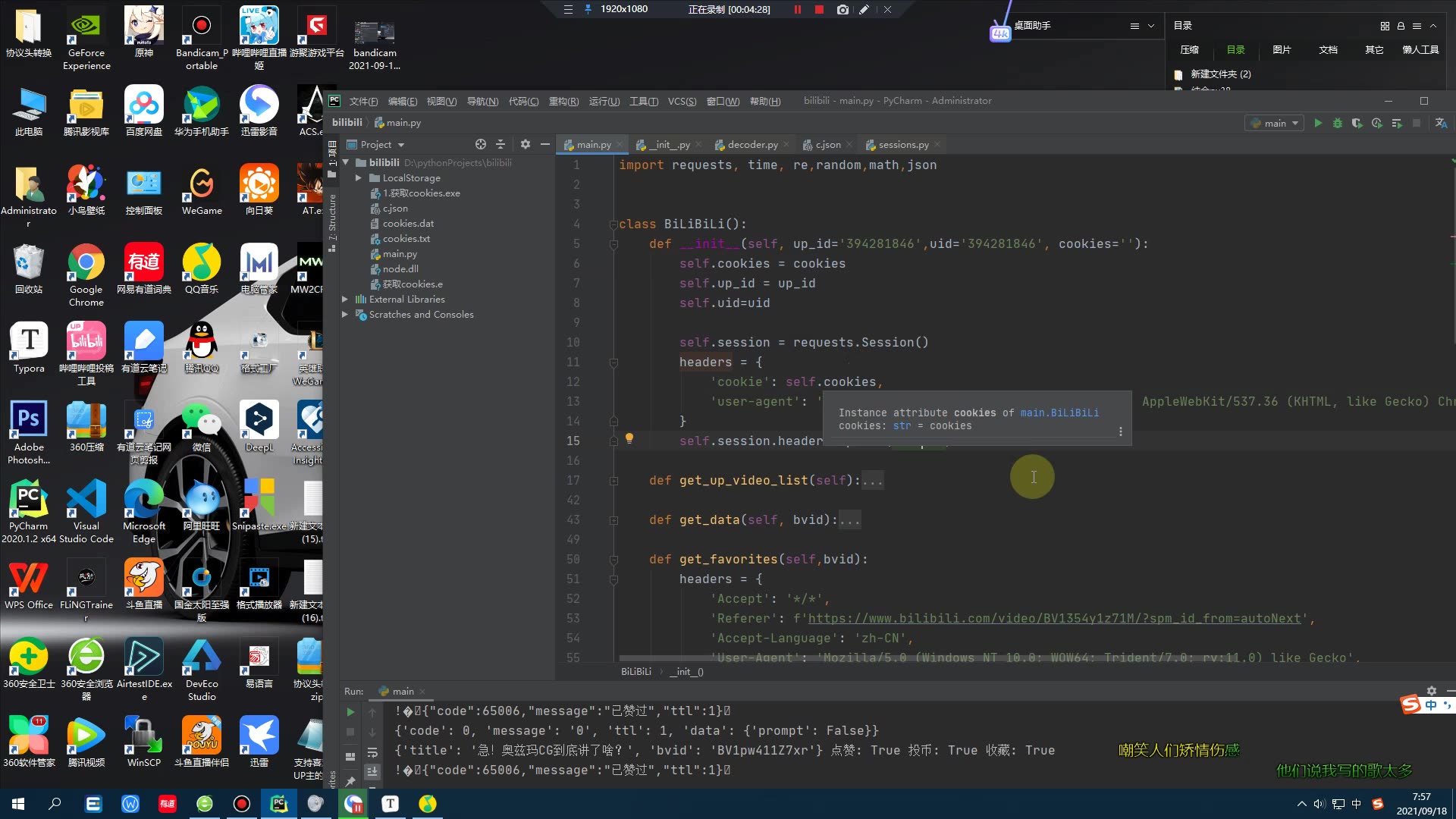Open PyCharm from Windows taskbar
This screenshot has width=1456, height=819.
[x=279, y=804]
